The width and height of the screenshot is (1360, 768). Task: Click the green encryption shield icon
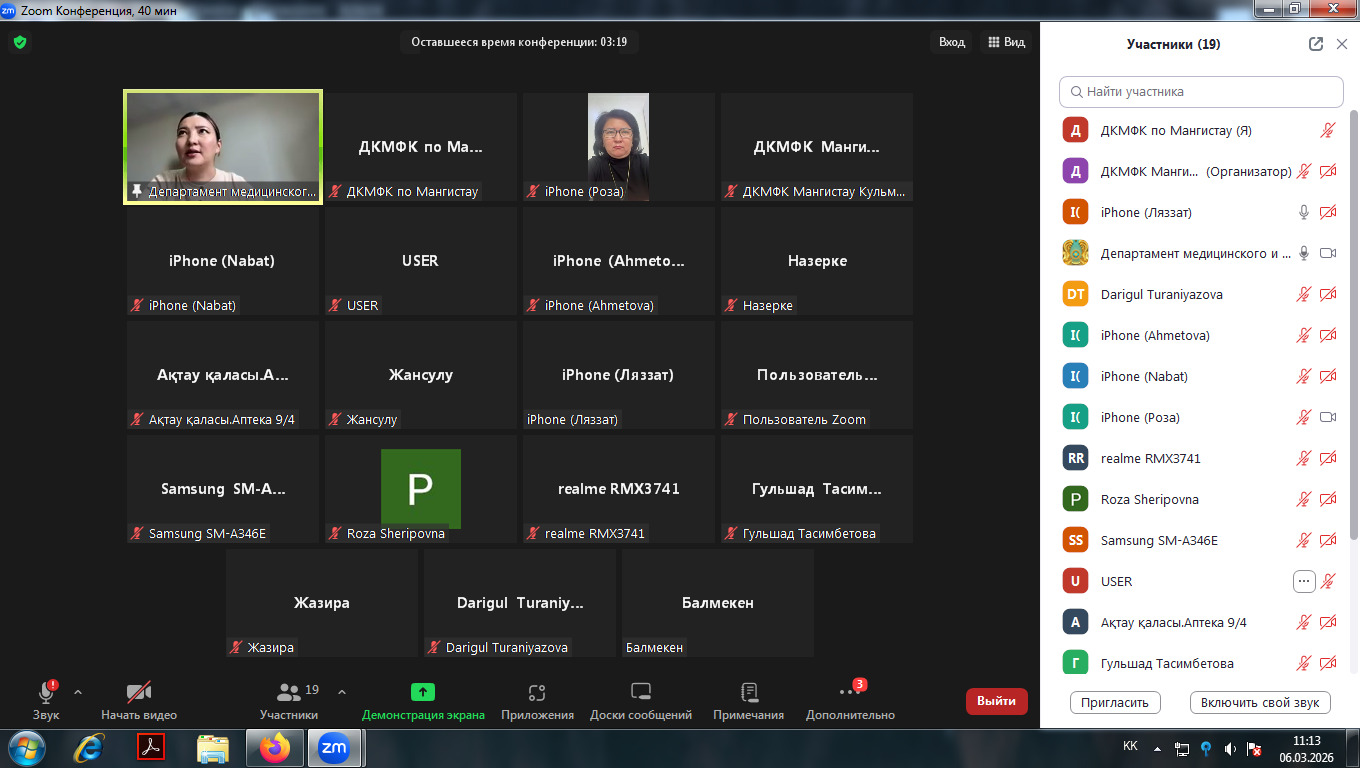(x=19, y=42)
